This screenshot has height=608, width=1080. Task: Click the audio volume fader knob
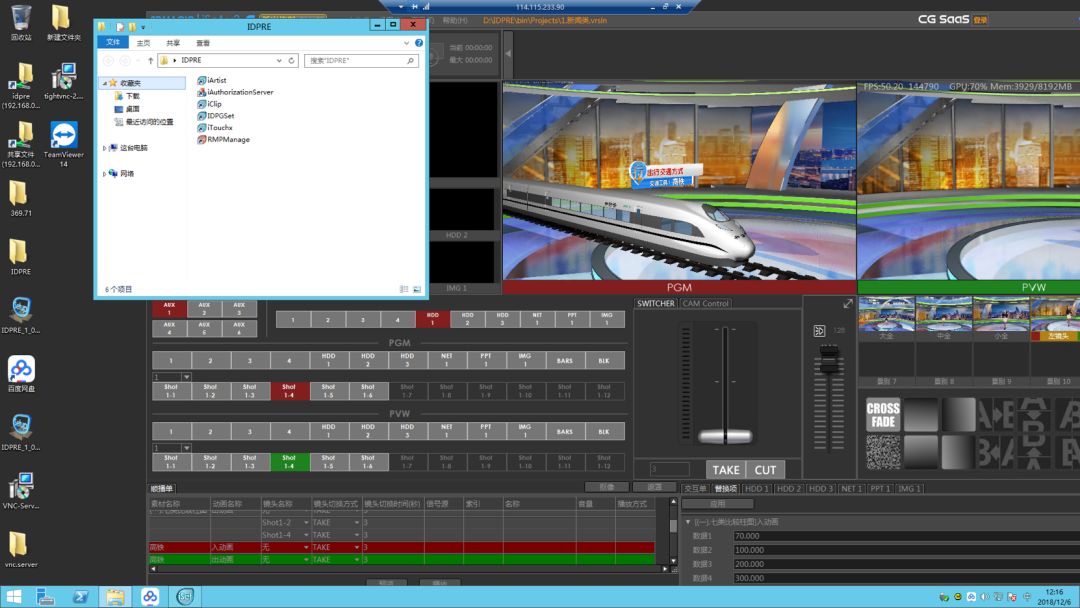[x=829, y=359]
